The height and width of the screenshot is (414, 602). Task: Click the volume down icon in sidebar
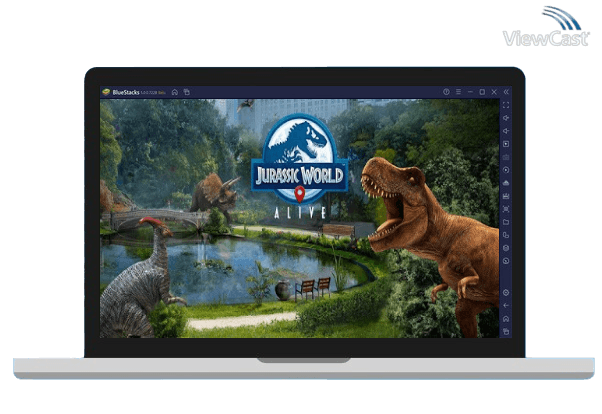[506, 131]
